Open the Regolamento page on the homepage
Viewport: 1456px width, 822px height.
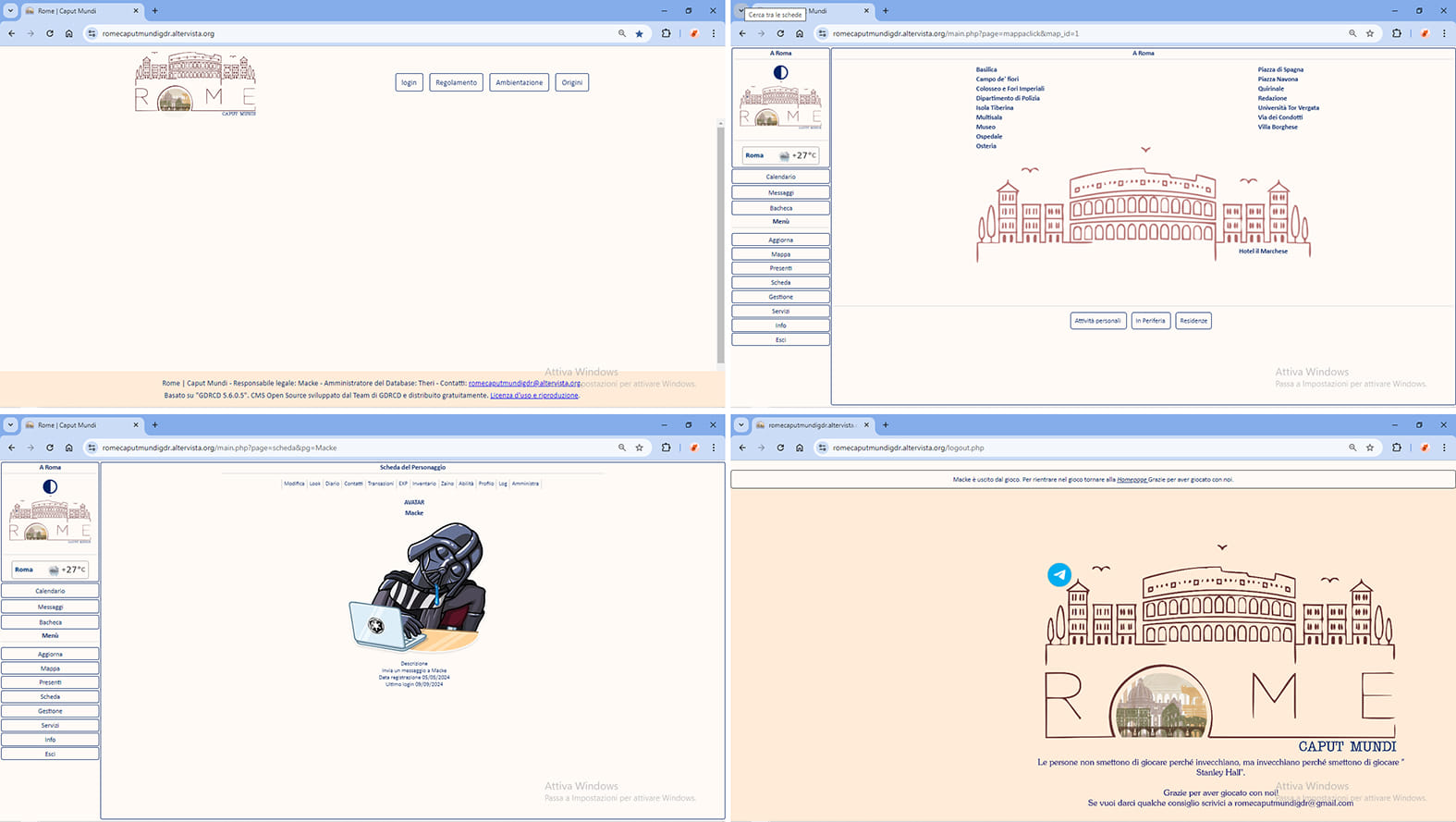(x=457, y=82)
